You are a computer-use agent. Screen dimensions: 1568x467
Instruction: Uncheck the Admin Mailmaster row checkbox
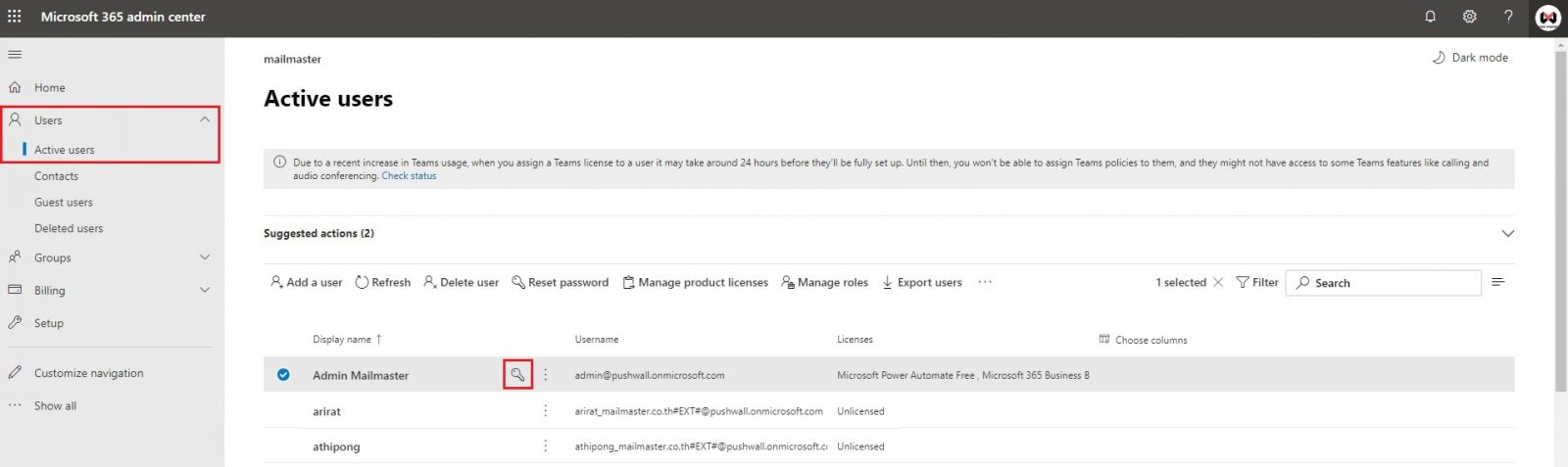pos(283,375)
